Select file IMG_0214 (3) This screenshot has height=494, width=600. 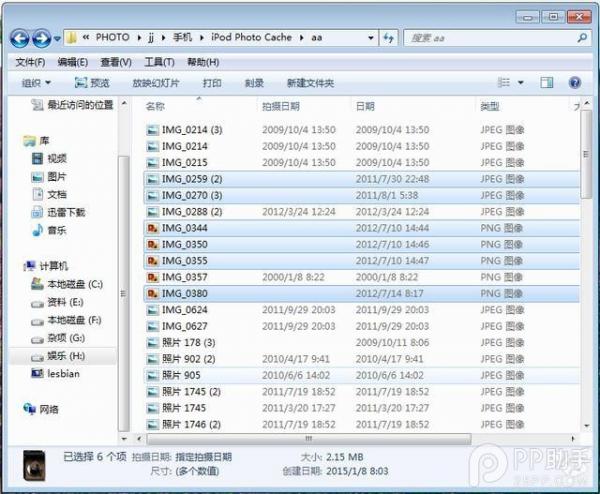coord(192,130)
